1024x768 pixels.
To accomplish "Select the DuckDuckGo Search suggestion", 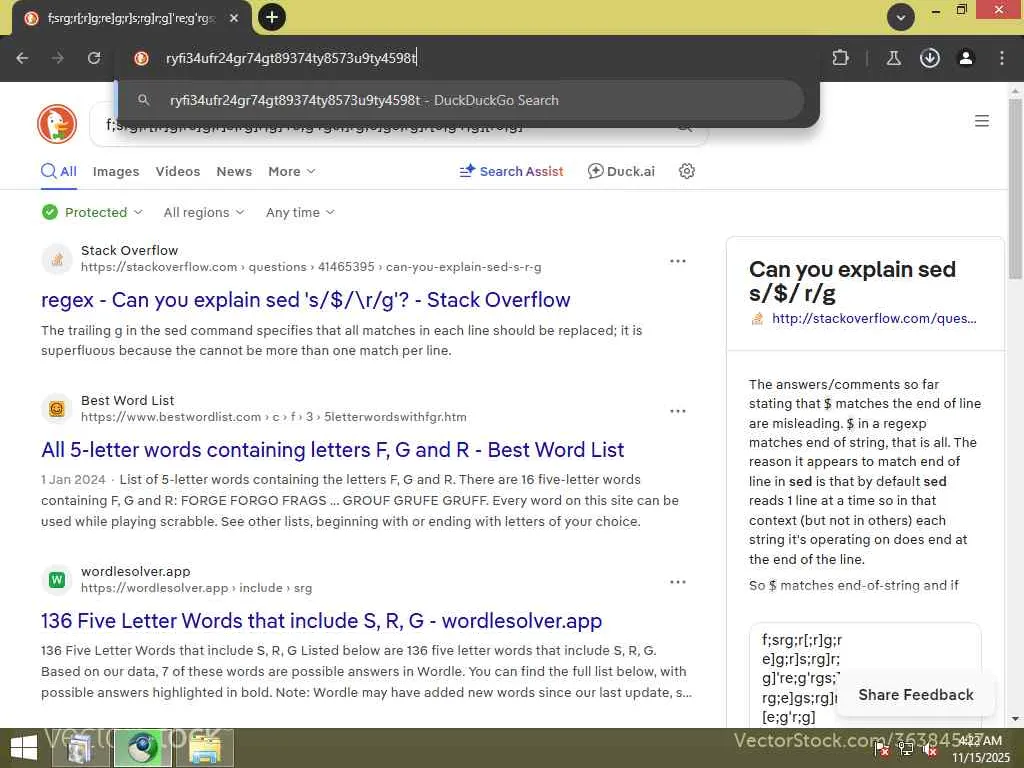I will (460, 101).
